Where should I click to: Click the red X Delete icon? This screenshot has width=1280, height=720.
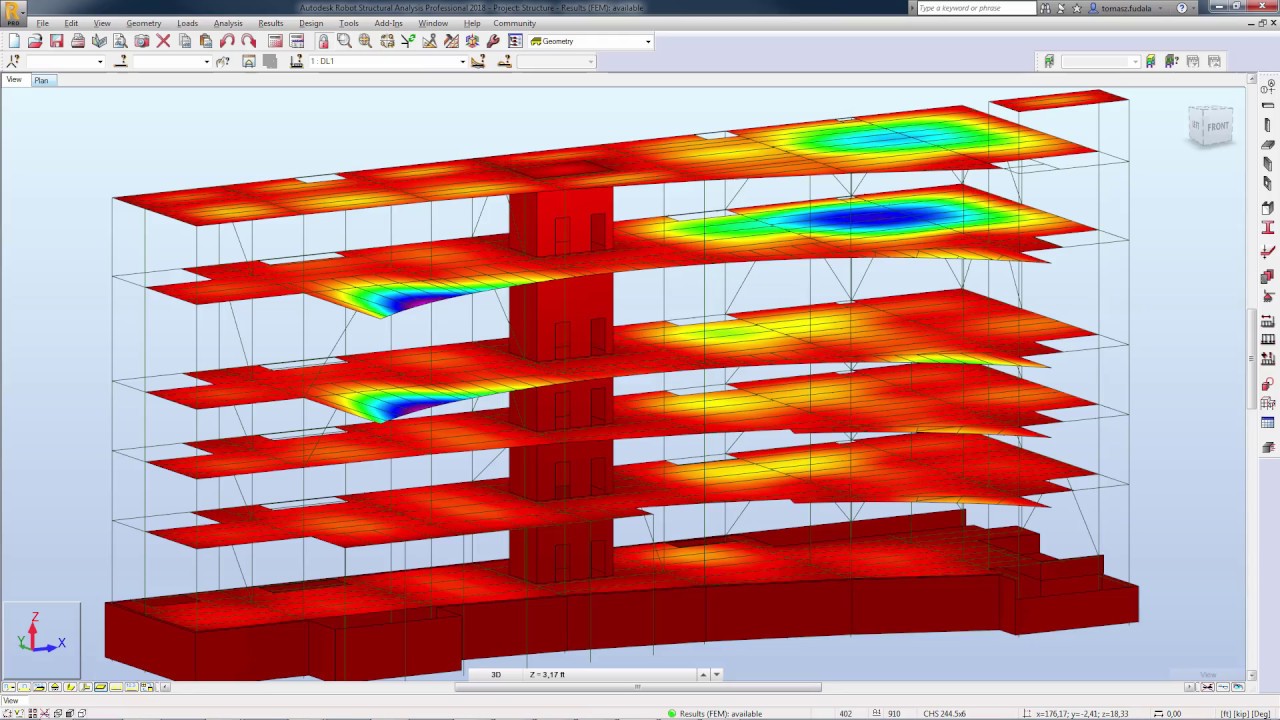click(163, 41)
